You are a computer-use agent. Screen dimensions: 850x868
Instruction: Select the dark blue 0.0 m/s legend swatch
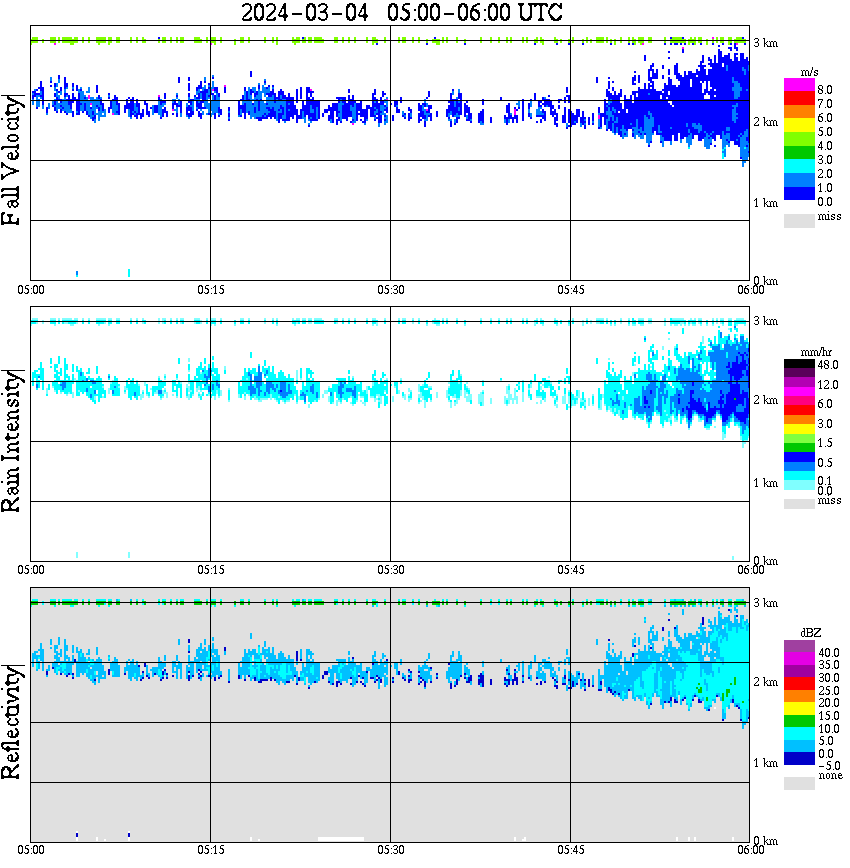click(799, 194)
